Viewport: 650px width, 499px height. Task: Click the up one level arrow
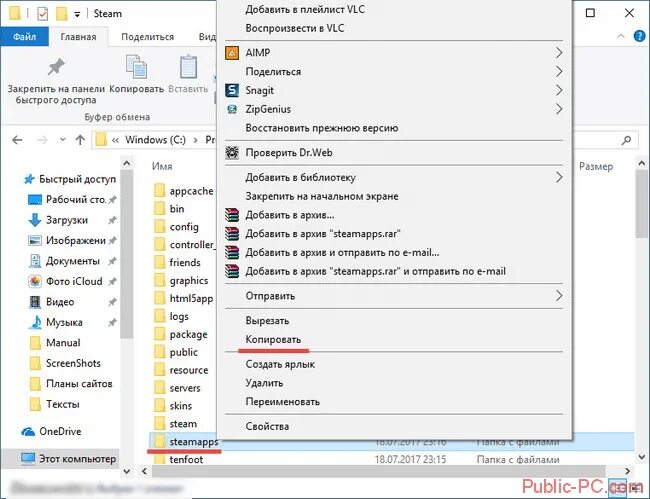80,140
